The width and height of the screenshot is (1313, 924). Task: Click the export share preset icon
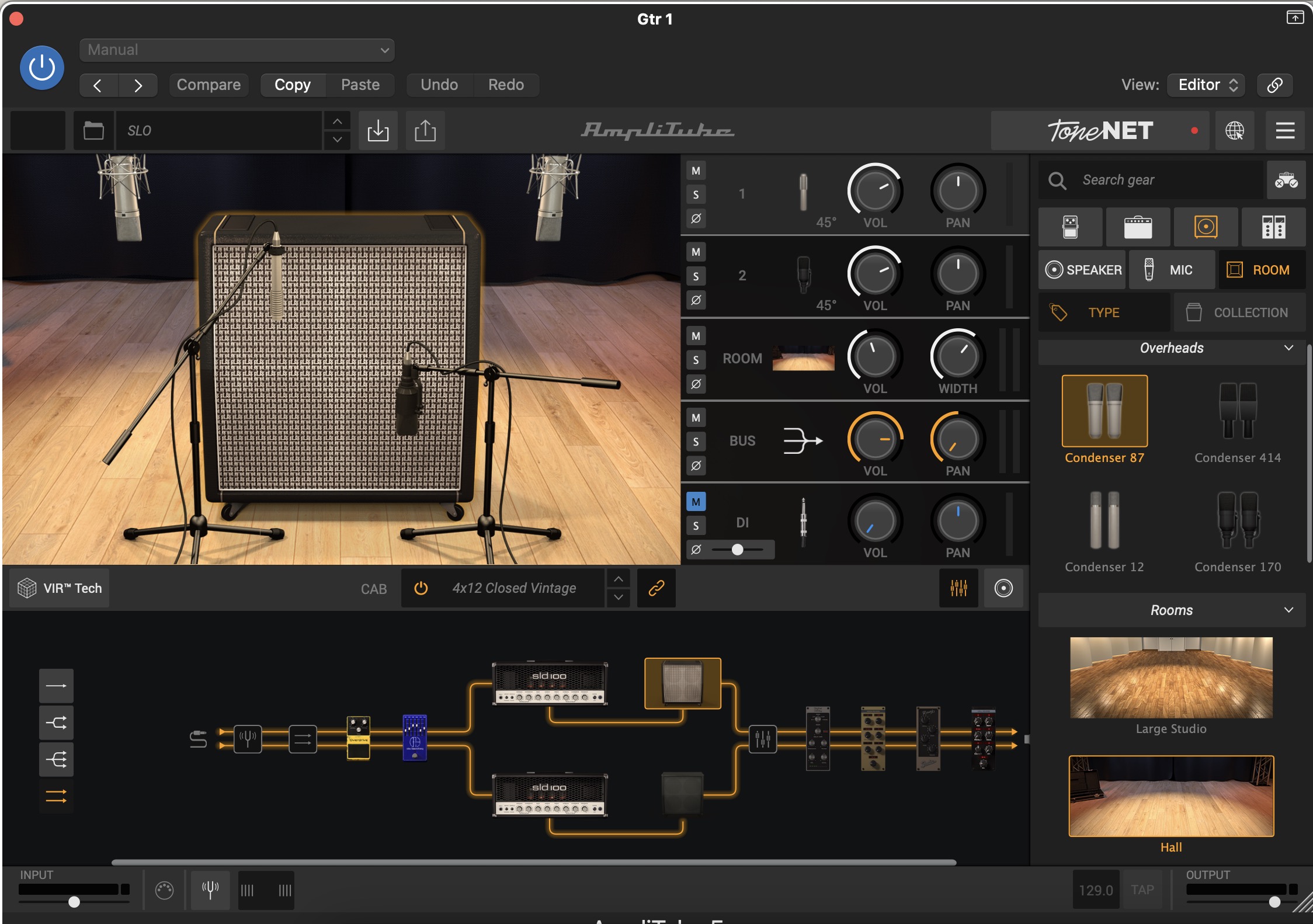click(425, 131)
